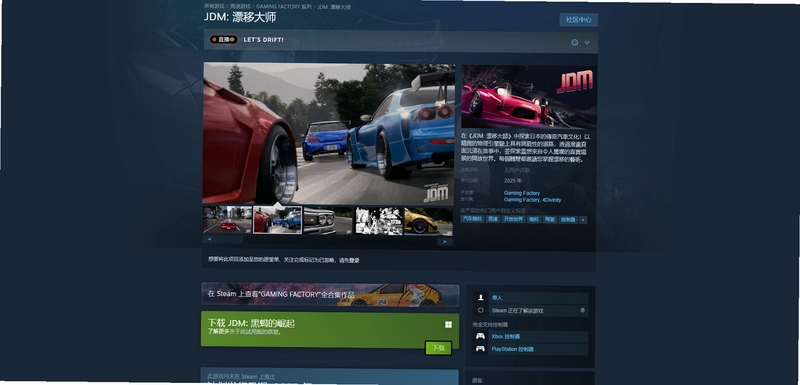
Task: Click the 2025 年 release date text
Action: [x=513, y=181]
